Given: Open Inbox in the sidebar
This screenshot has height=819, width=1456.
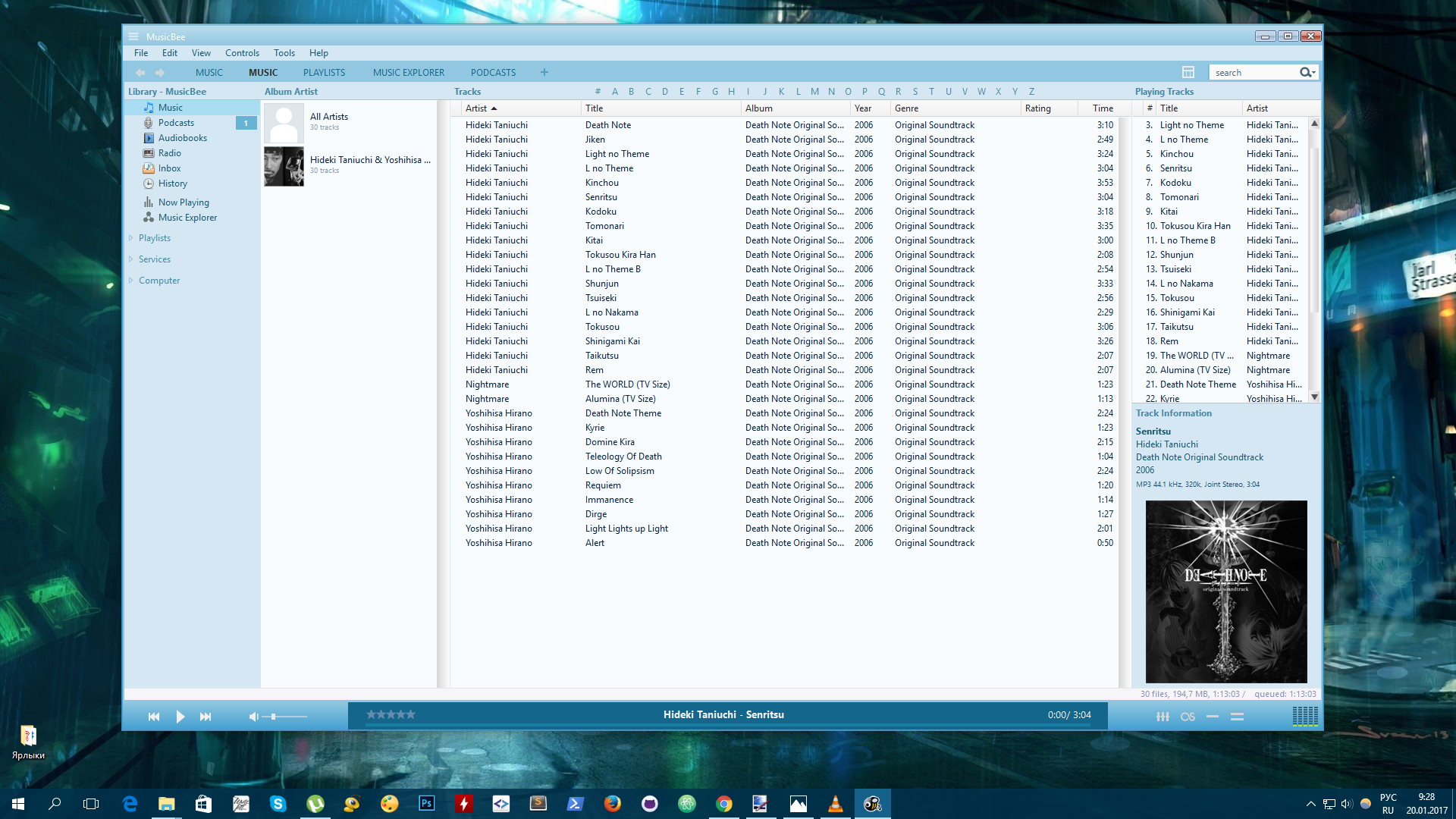Looking at the screenshot, I should [x=193, y=168].
